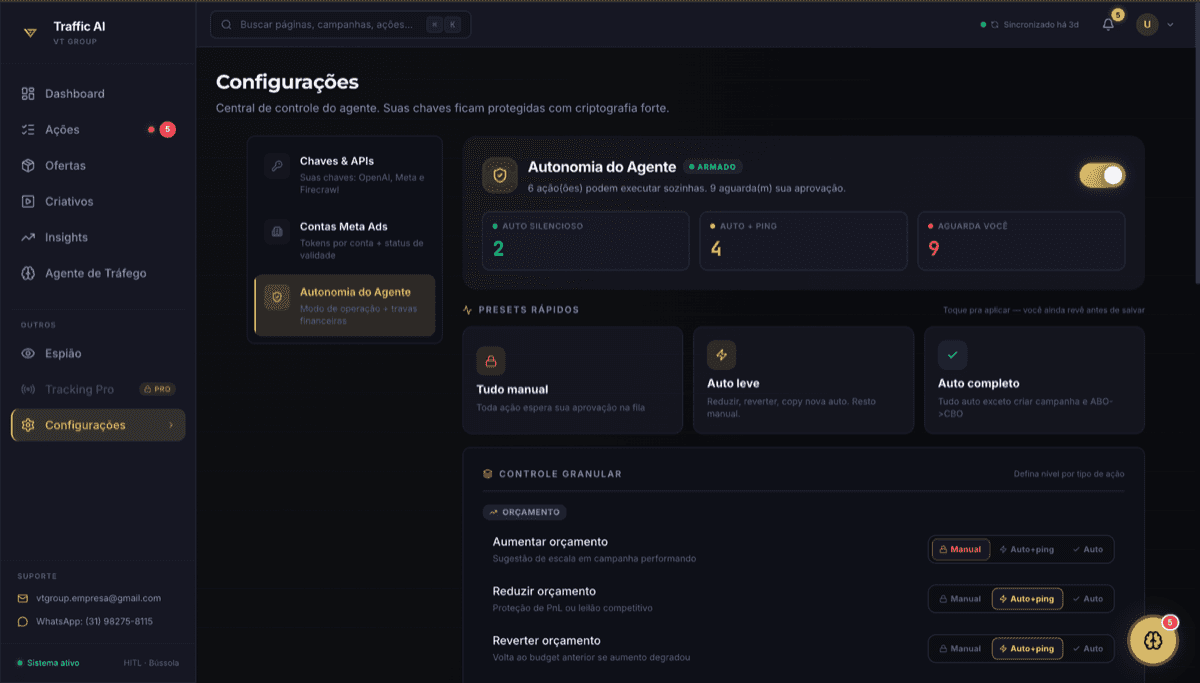Image resolution: width=1200 pixels, height=683 pixels.
Task: Click the key icon of Chaves & APIs
Action: coord(277,166)
